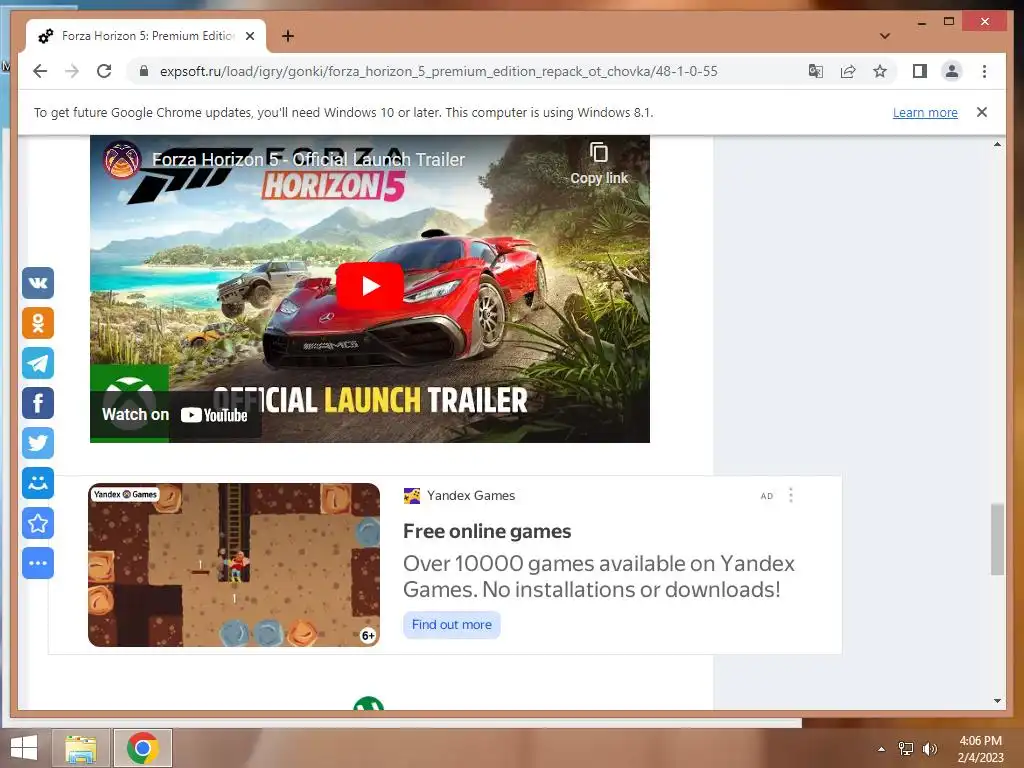
Task: Open File Explorer from taskbar
Action: (x=80, y=748)
